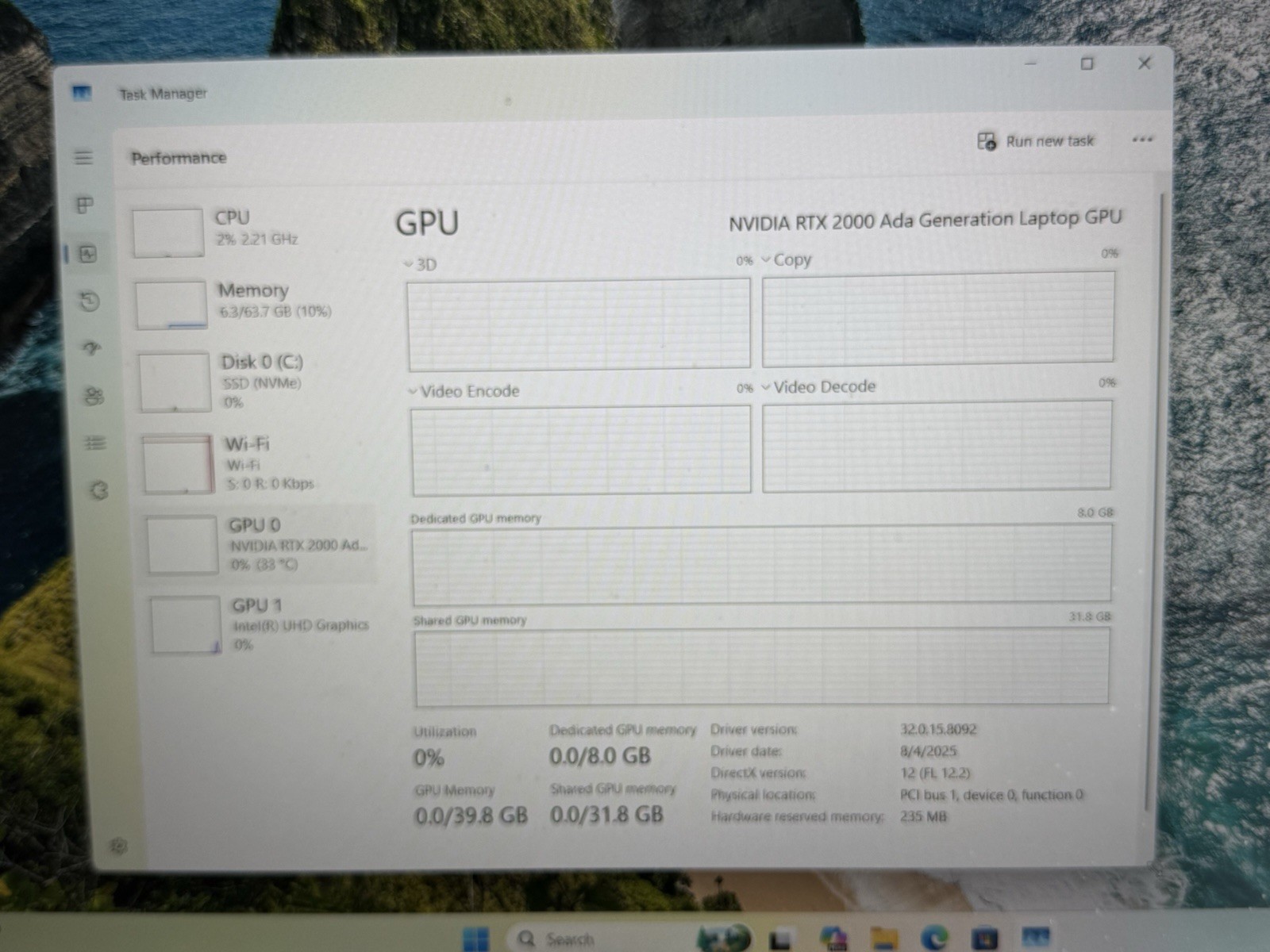Open Microsoft Edge from the taskbar

(x=935, y=939)
